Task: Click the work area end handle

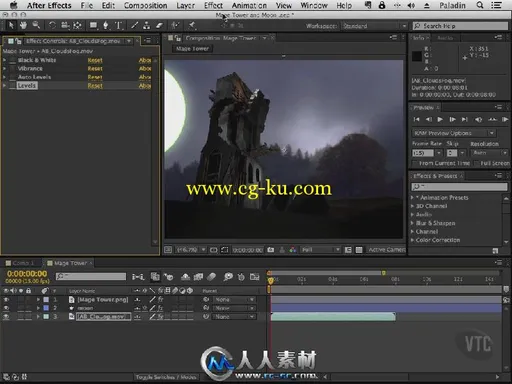Action: coord(384,273)
